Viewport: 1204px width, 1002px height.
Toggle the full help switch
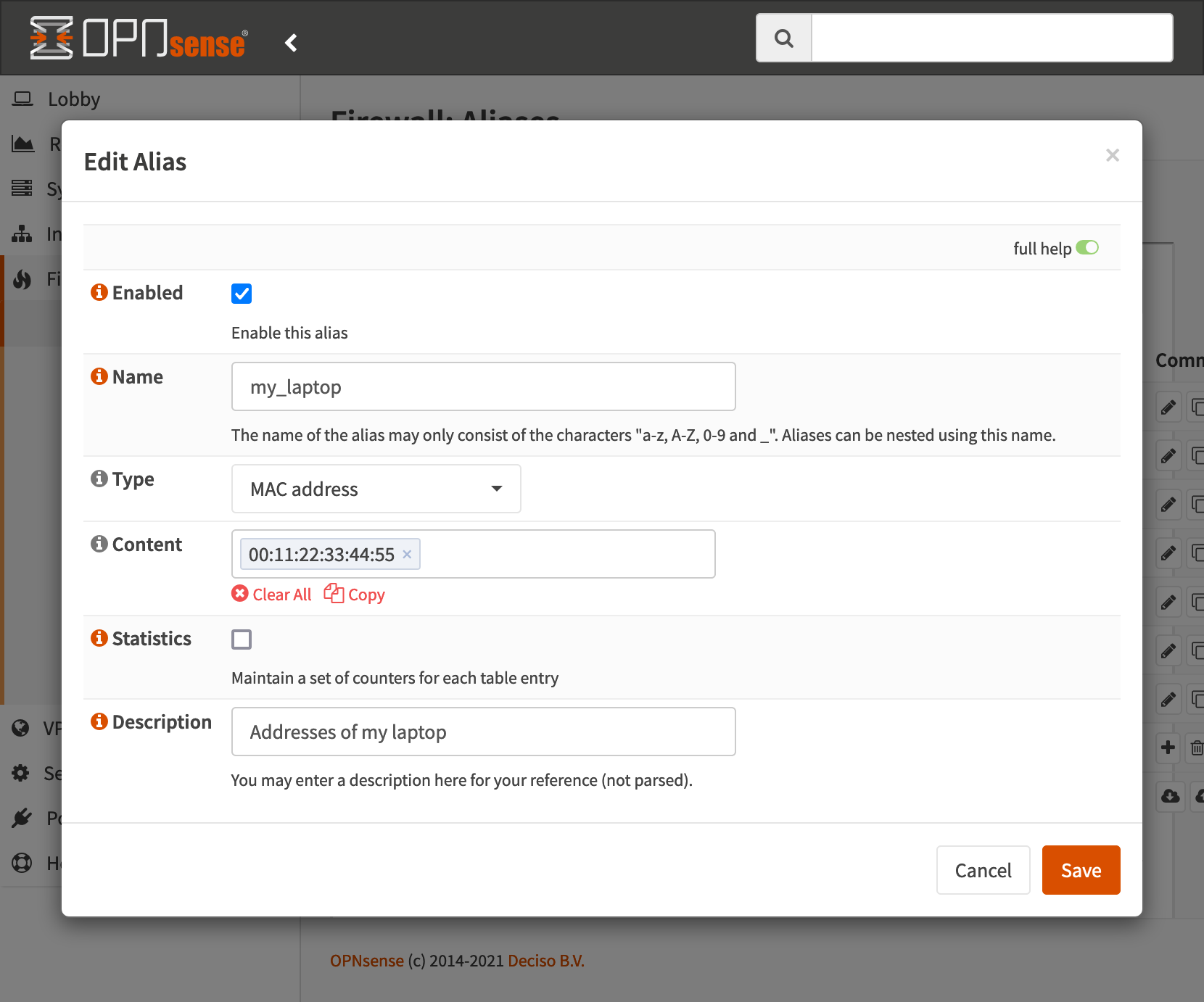click(1087, 248)
